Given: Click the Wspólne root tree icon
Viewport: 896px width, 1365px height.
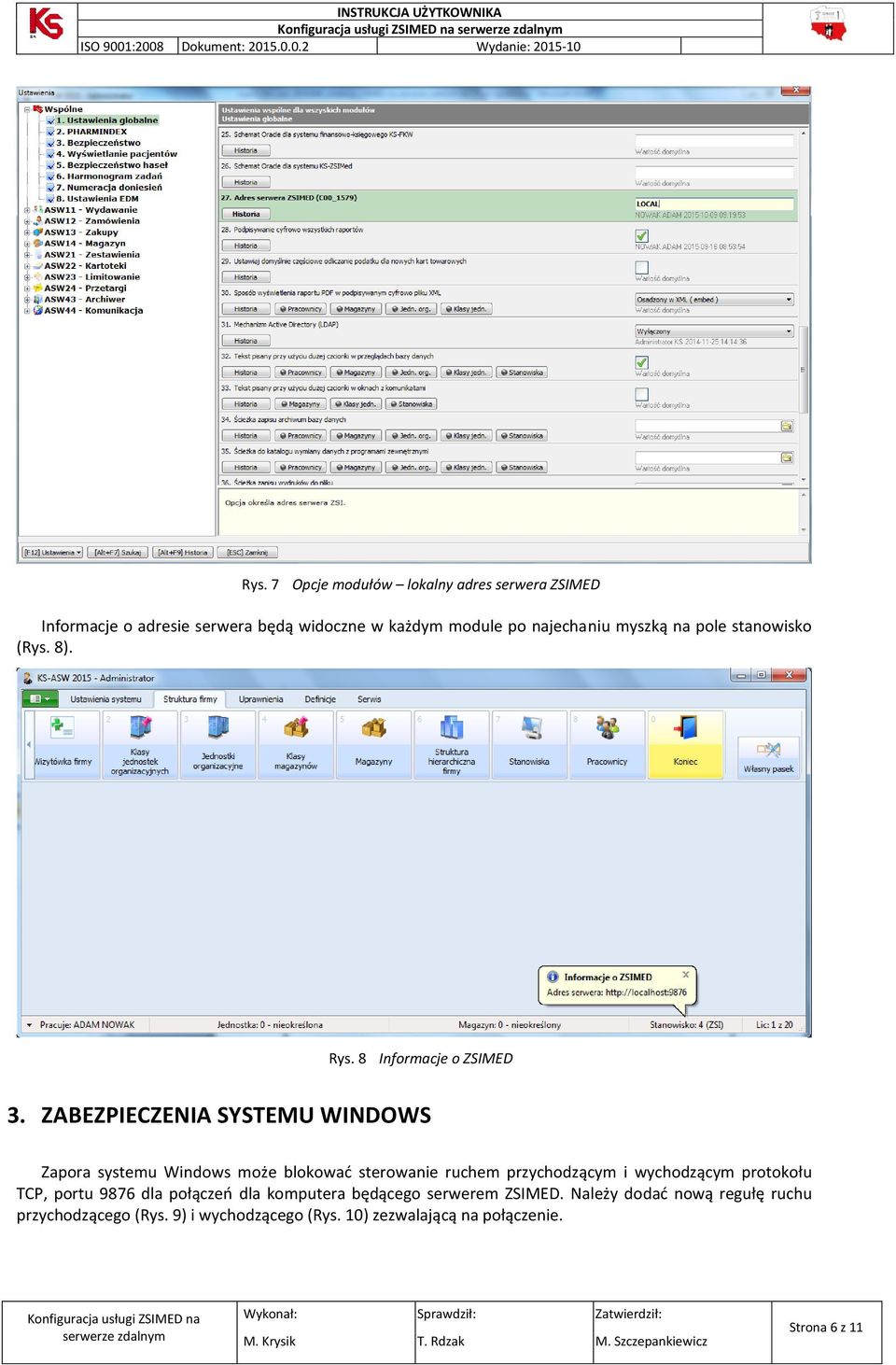Looking at the screenshot, I should [x=38, y=109].
